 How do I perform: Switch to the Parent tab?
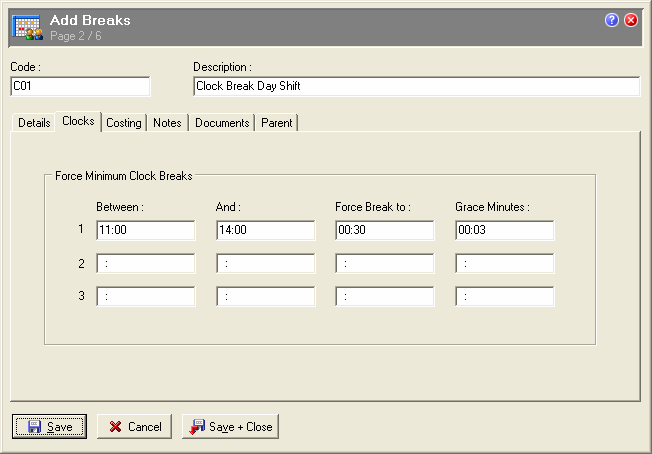[277, 123]
